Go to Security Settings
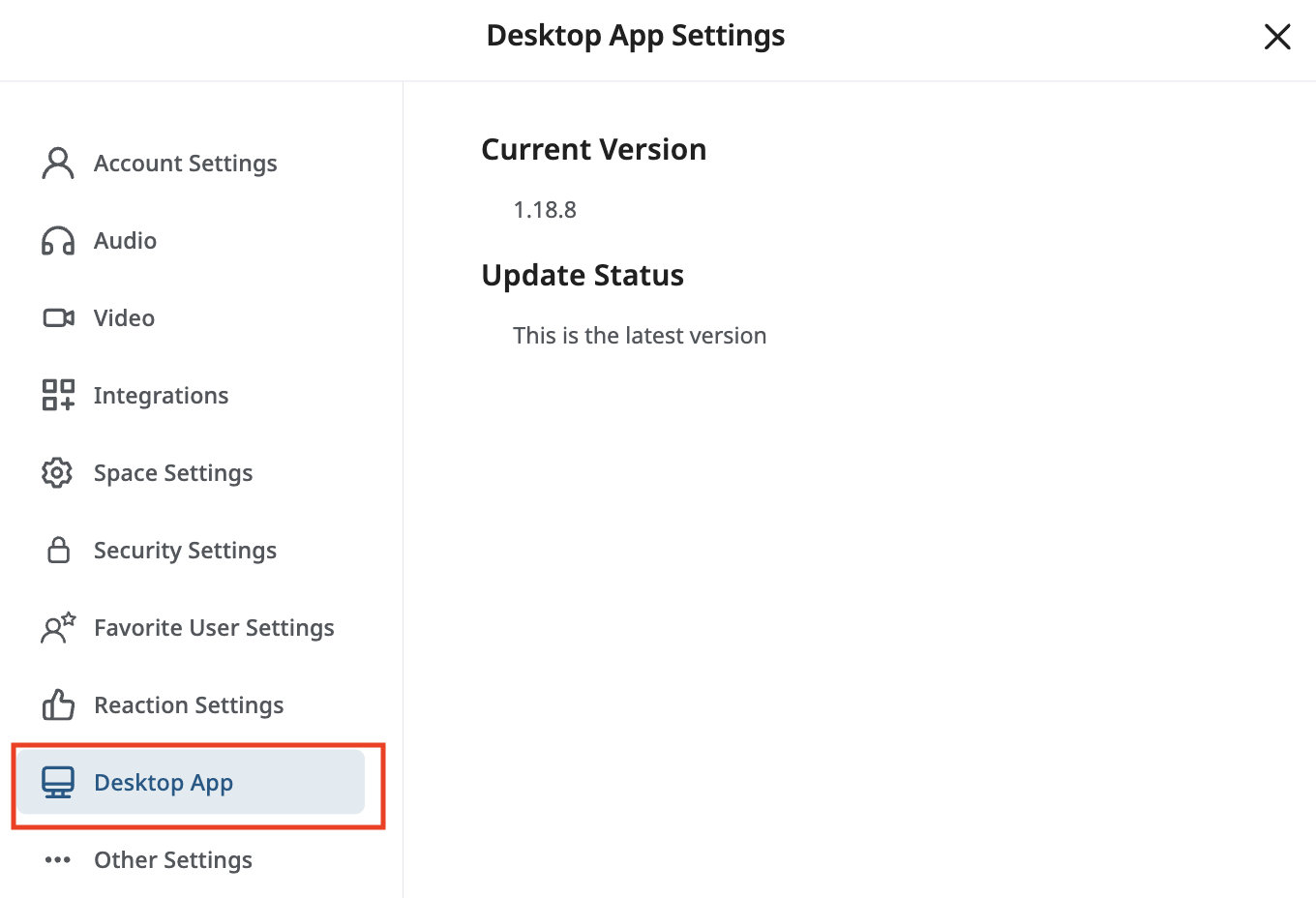The height and width of the screenshot is (898, 1316). (185, 550)
